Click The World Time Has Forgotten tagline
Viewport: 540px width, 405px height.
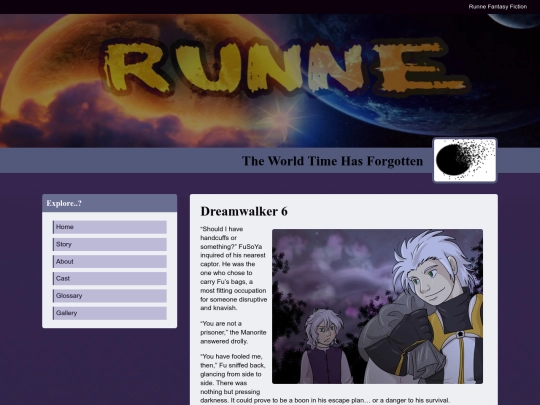coord(332,161)
